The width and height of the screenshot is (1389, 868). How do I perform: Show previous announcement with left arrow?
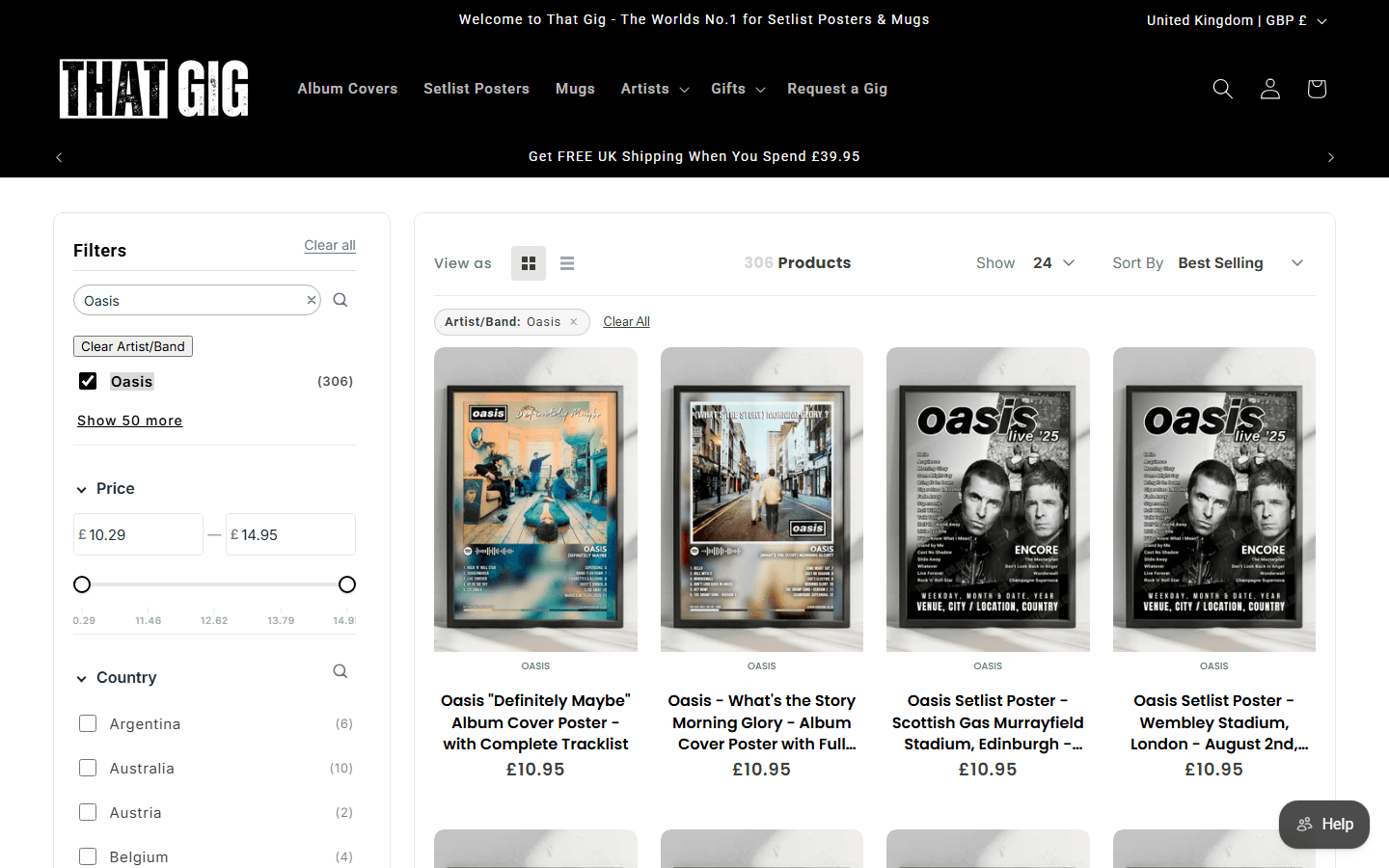59,157
